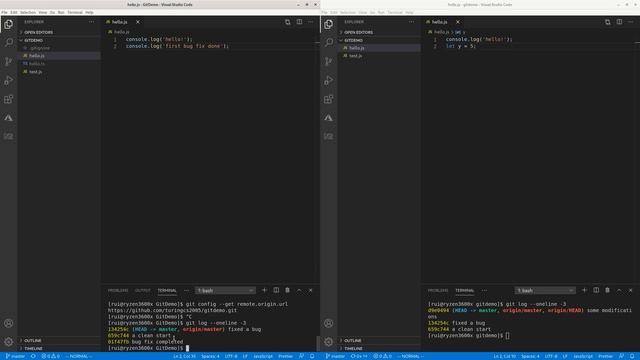This screenshot has width=640, height=360.
Task: Split terminal in left window panel
Action: coord(276,290)
